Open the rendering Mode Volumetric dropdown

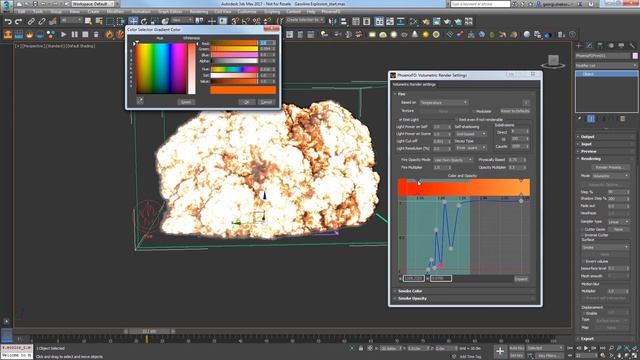click(x=611, y=176)
